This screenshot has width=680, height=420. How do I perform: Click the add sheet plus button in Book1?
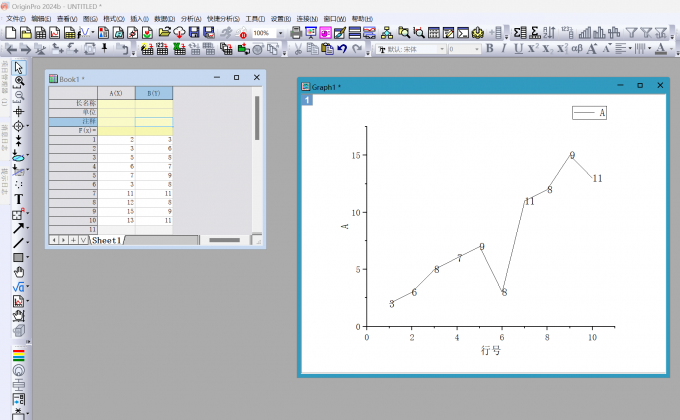[x=73, y=240]
